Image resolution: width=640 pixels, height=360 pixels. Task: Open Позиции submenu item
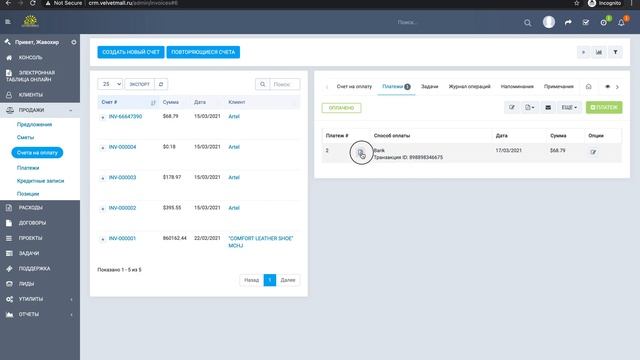(28, 194)
